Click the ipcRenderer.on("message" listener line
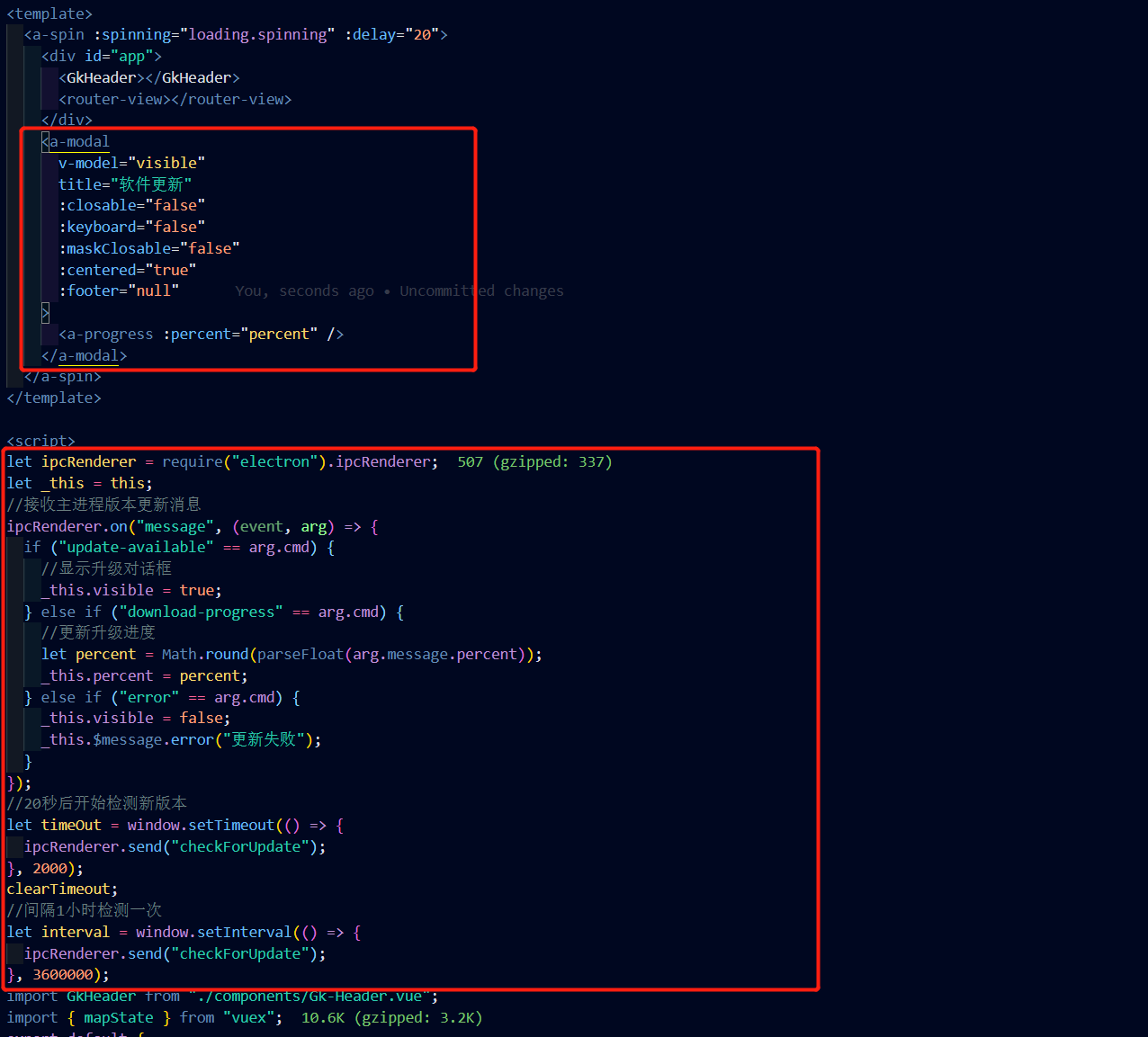This screenshot has width=1148, height=1037. (x=193, y=527)
